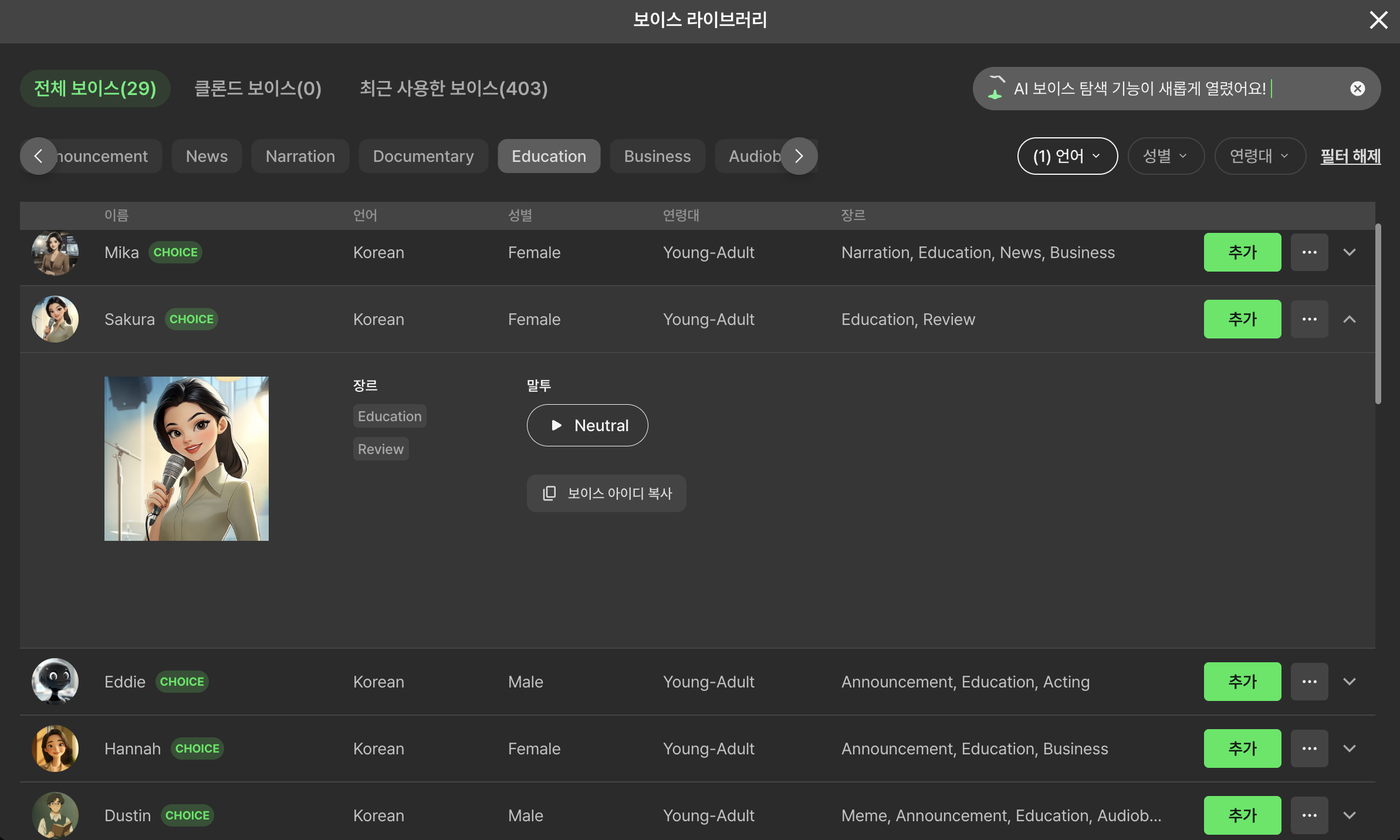Dismiss the AI voice search banner

tap(1357, 89)
